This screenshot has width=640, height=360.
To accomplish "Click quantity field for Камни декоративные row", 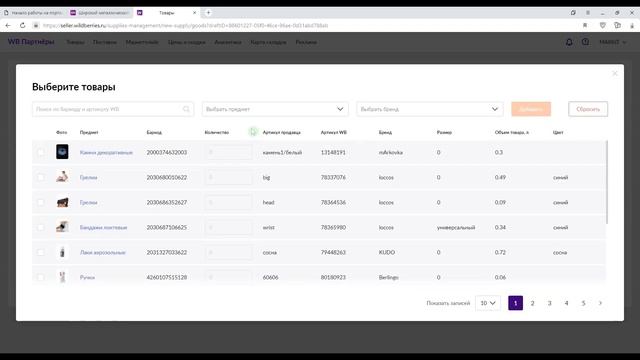I will (228, 152).
